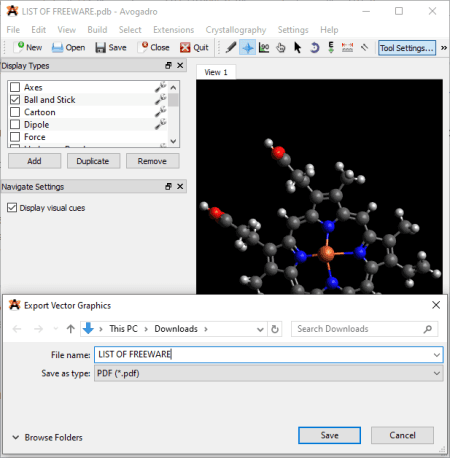Float the Display Types panel

click(168, 65)
